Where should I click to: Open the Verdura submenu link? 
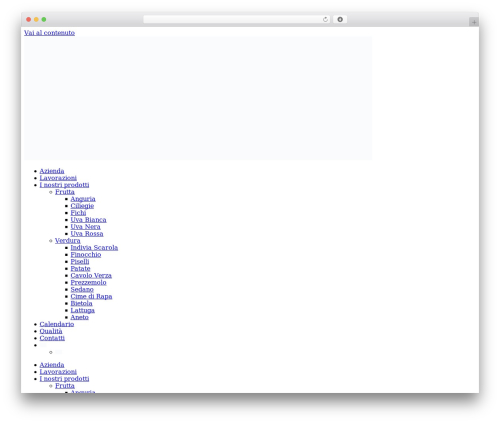point(68,241)
